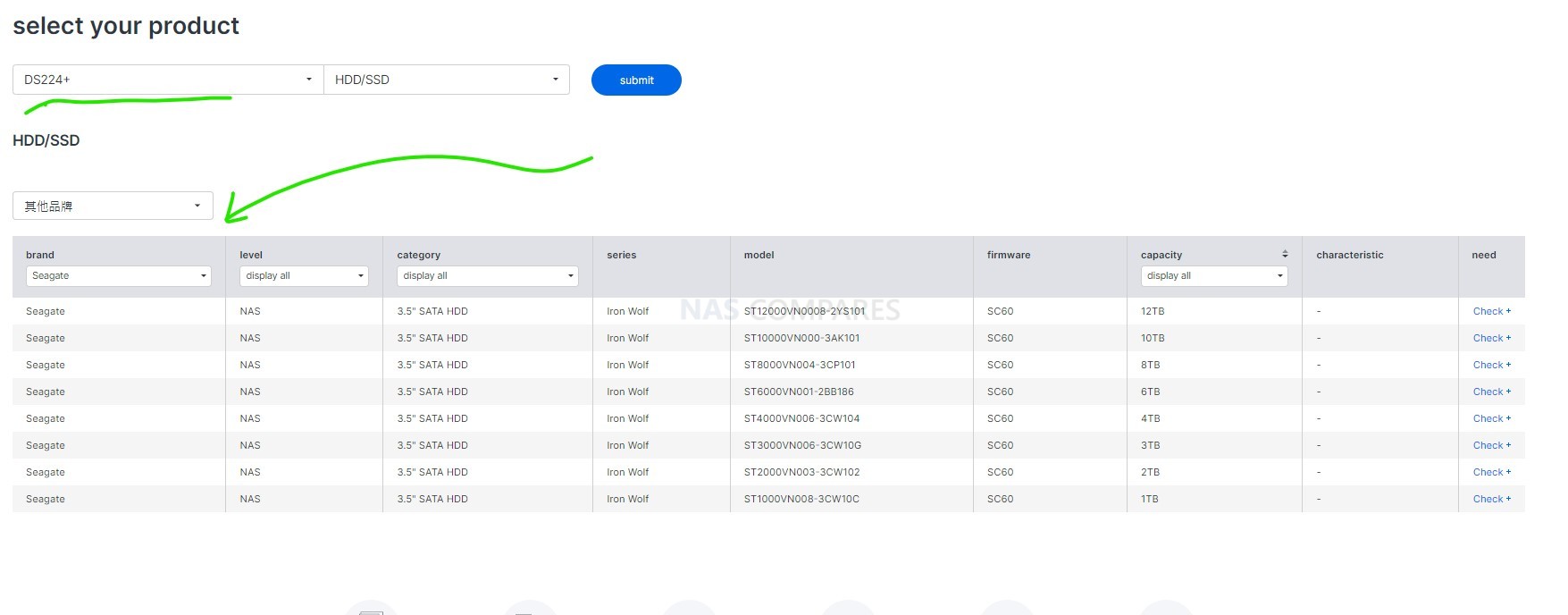Click Check link for ST6000VN001-2BB186
Viewport: 1568px width, 615px height.
click(1492, 392)
